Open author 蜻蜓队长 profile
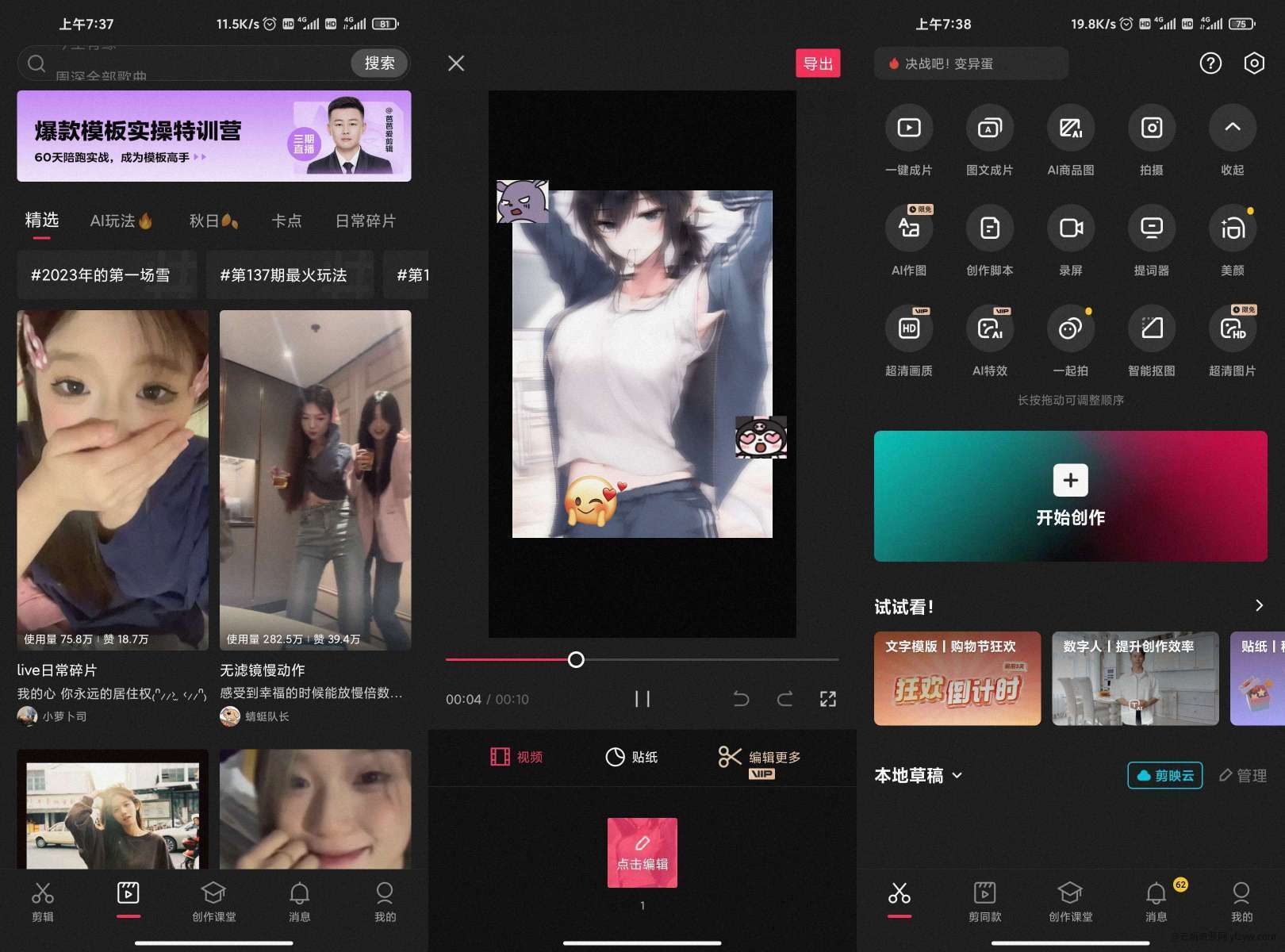 [x=255, y=716]
